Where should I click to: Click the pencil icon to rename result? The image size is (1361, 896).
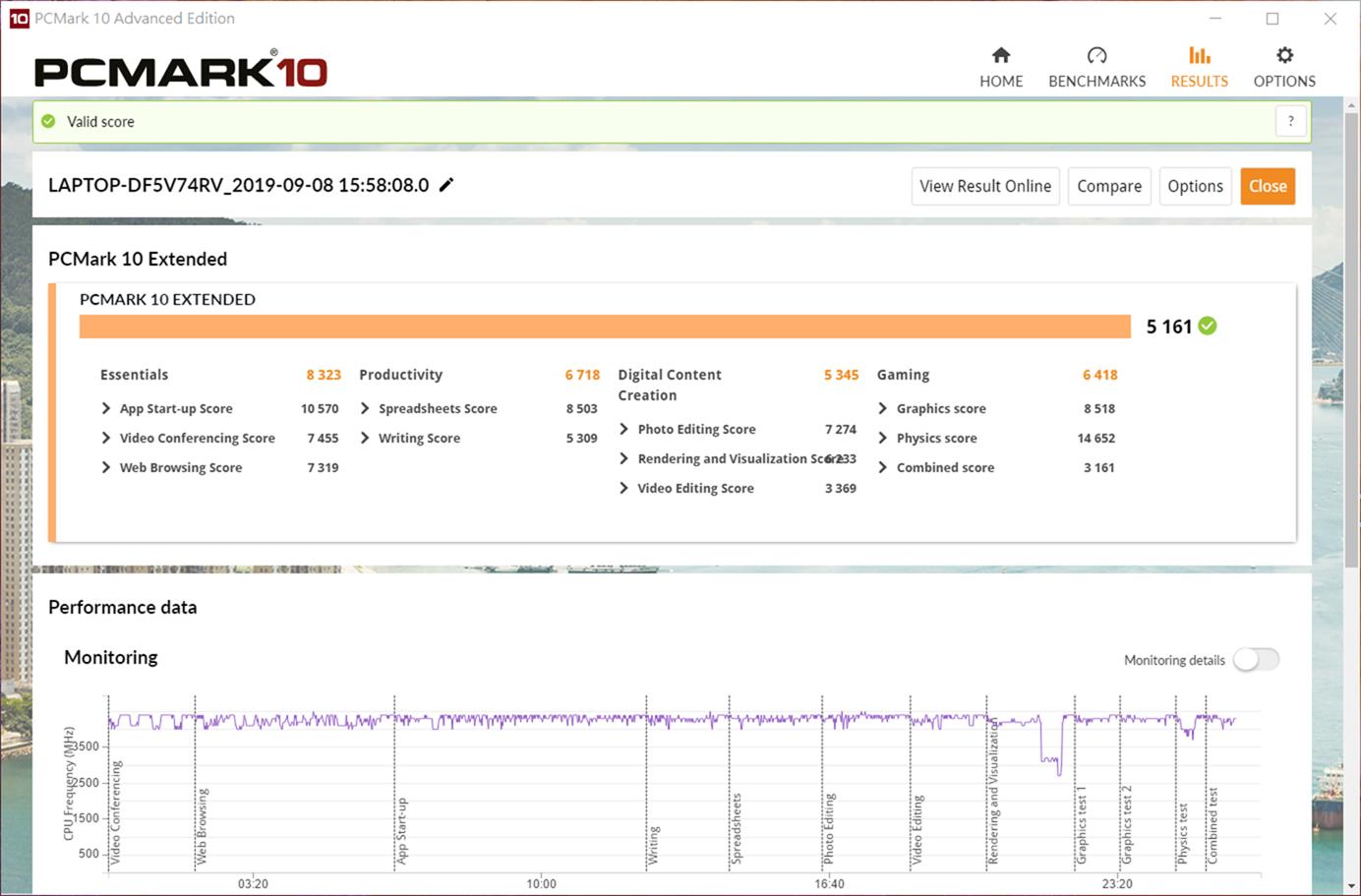point(446,185)
